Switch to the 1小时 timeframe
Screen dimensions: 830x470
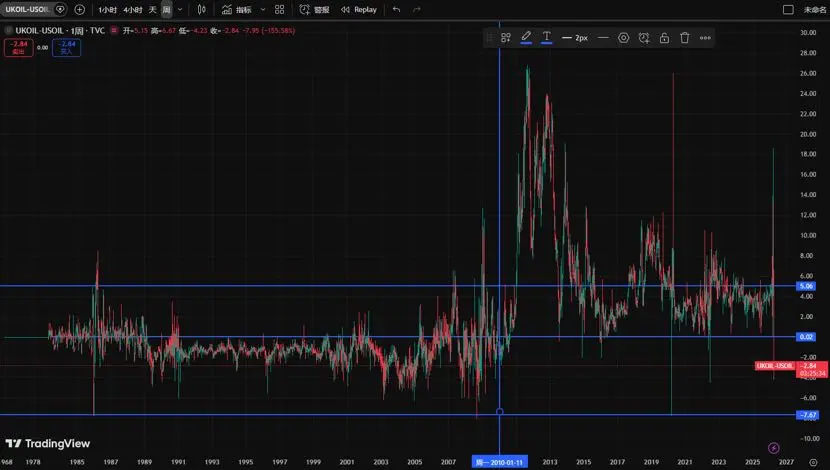click(107, 10)
